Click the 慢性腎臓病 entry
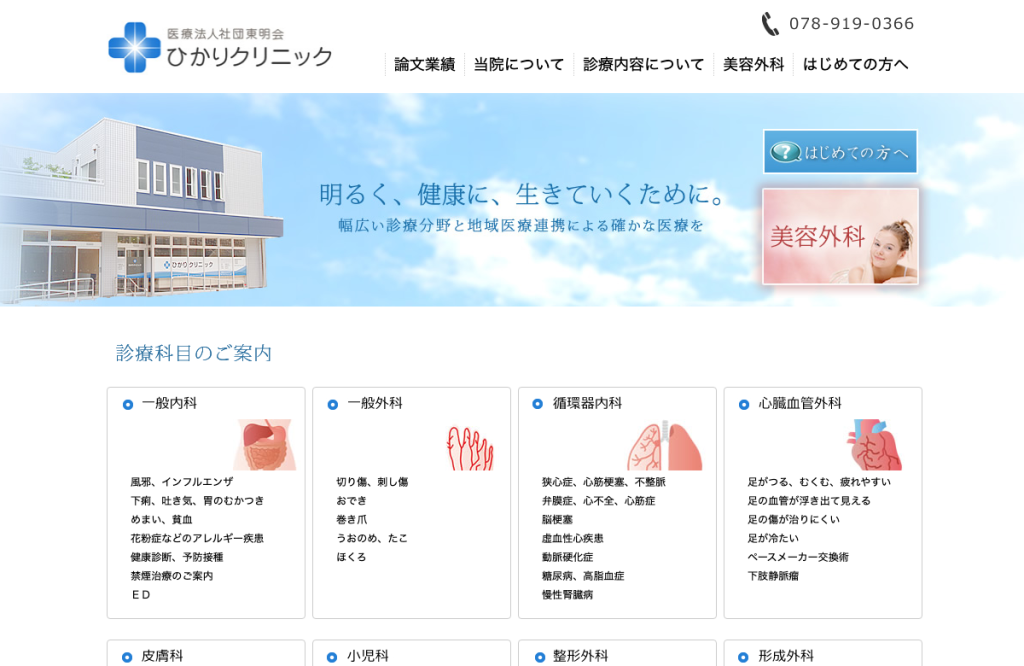 (x=568, y=595)
